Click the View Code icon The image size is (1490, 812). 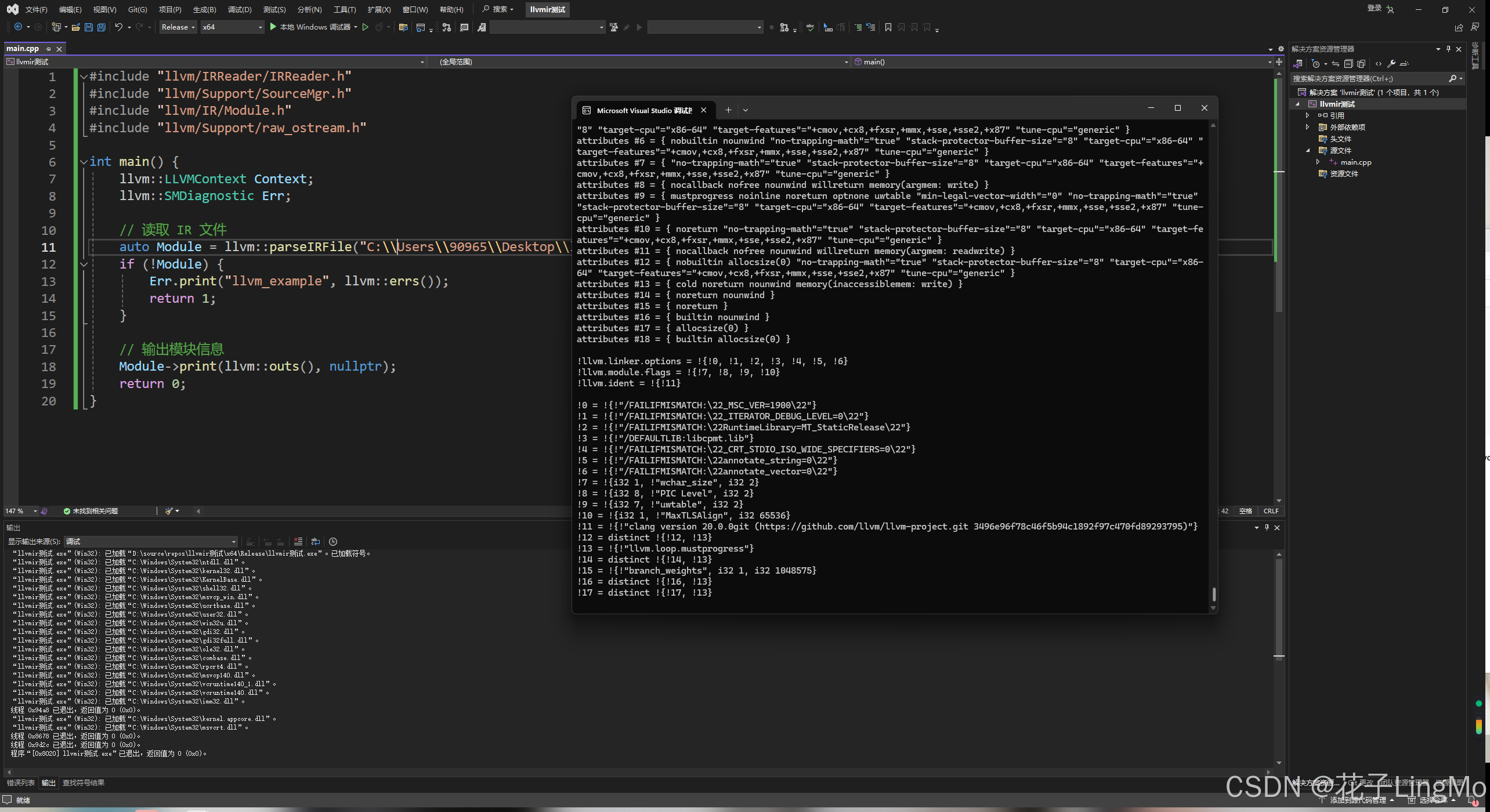point(1379,64)
